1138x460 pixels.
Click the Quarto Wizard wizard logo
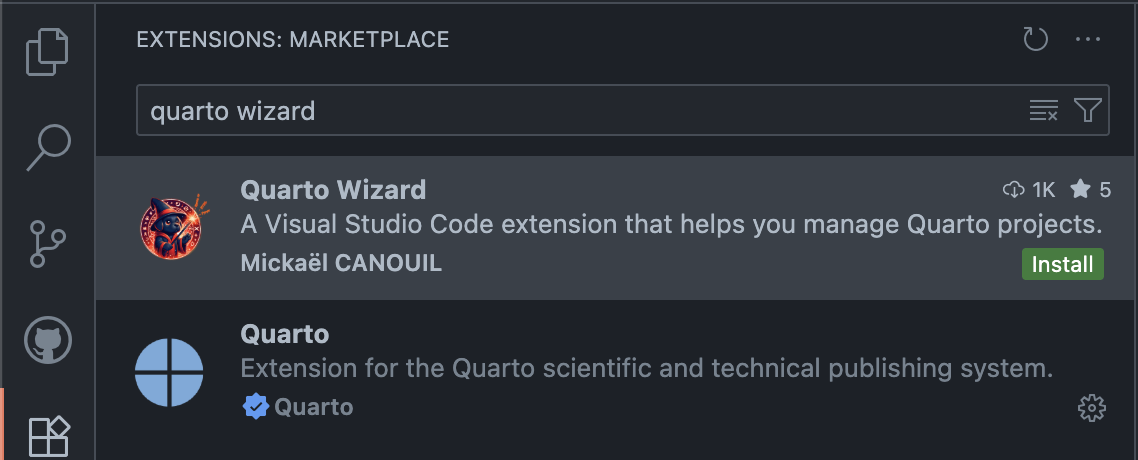[170, 228]
